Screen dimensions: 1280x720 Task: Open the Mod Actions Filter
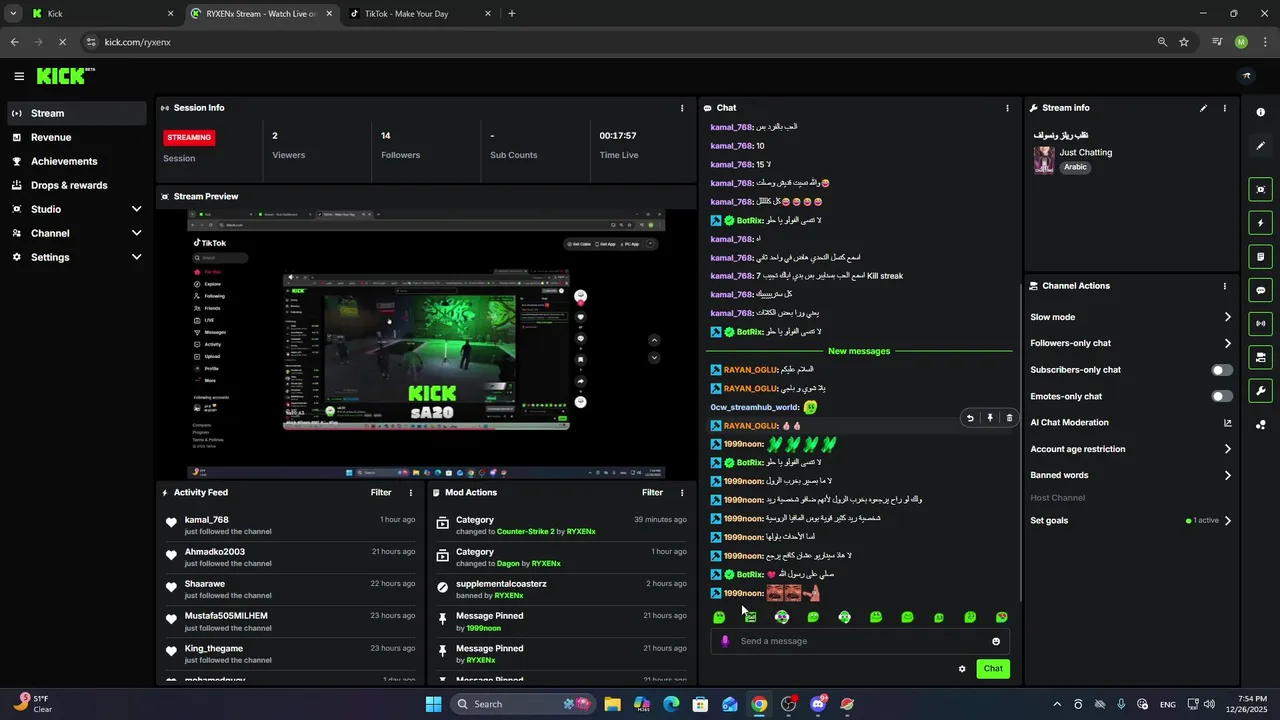pos(652,493)
